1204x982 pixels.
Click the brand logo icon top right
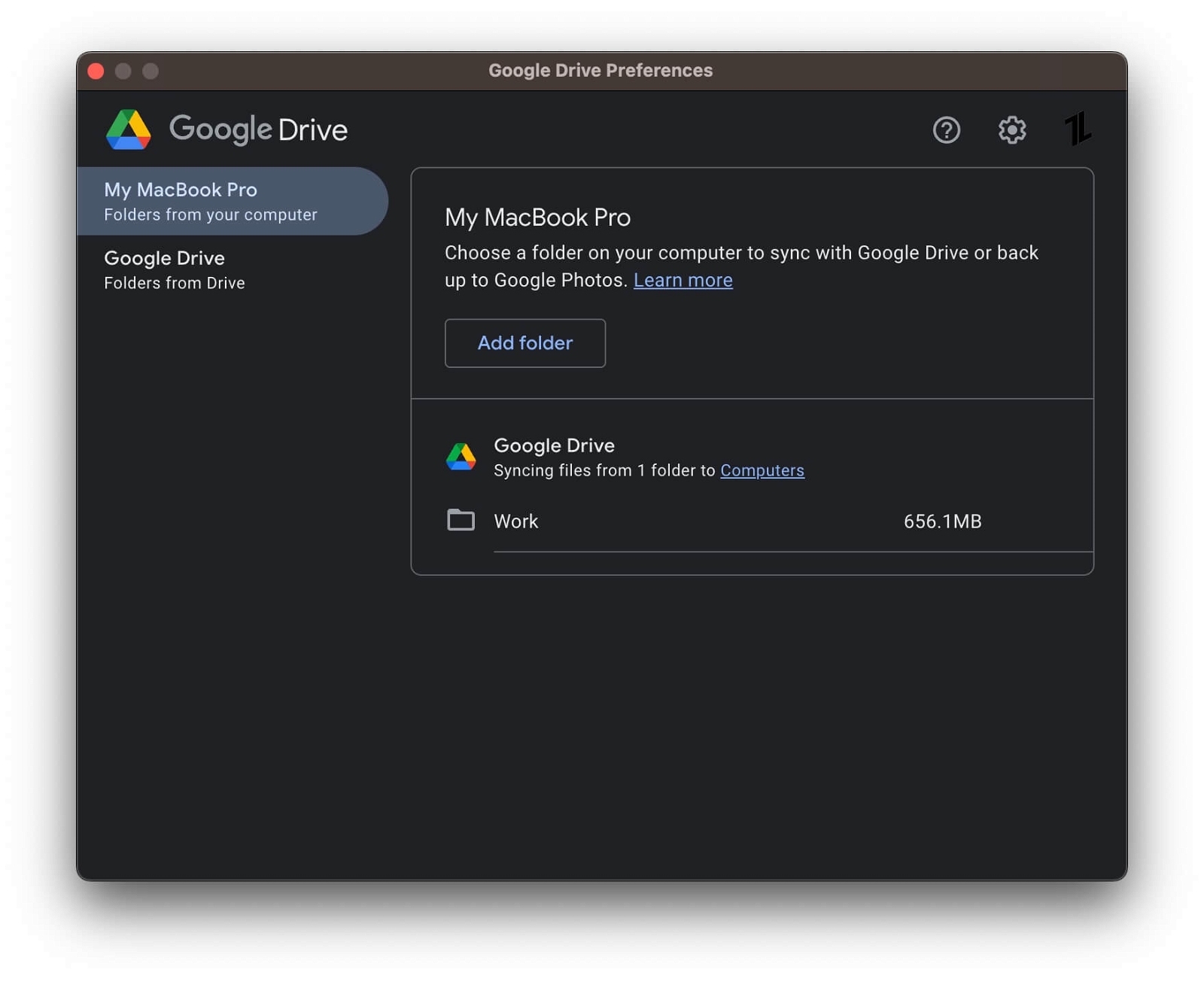pos(1079,129)
